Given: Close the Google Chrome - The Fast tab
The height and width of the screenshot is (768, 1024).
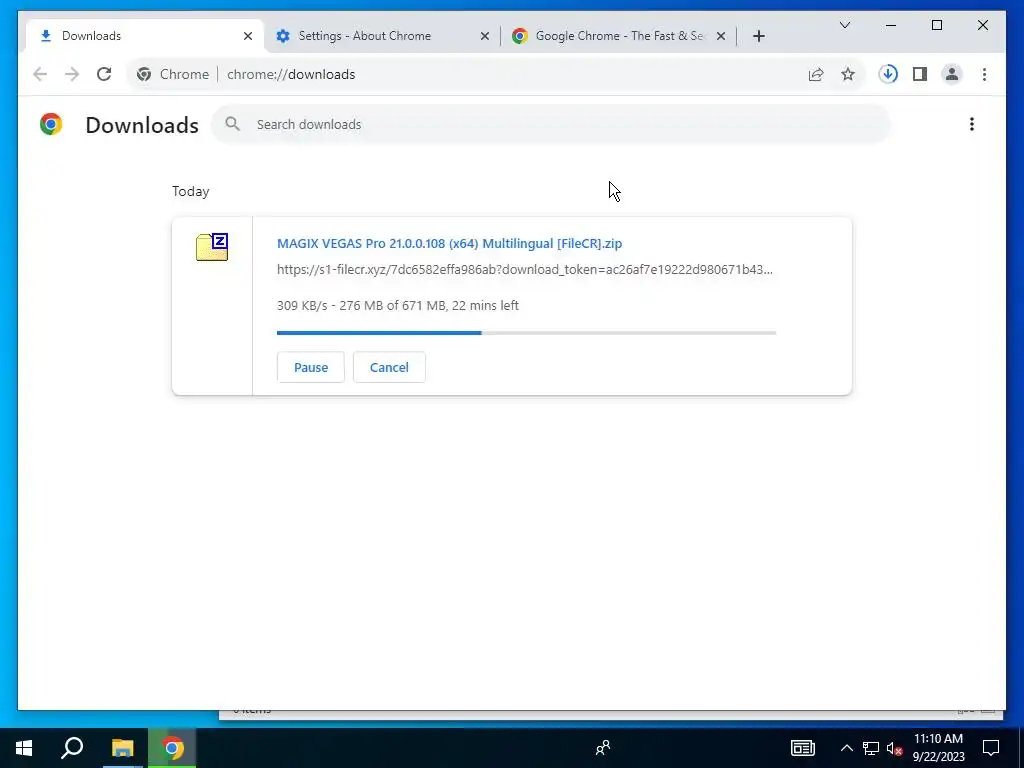Looking at the screenshot, I should click(721, 36).
